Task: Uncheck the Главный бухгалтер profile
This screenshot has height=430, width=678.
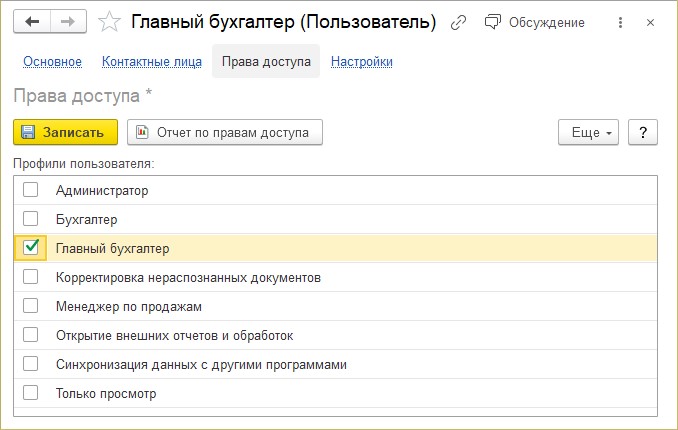Action: pyautogui.click(x=30, y=247)
